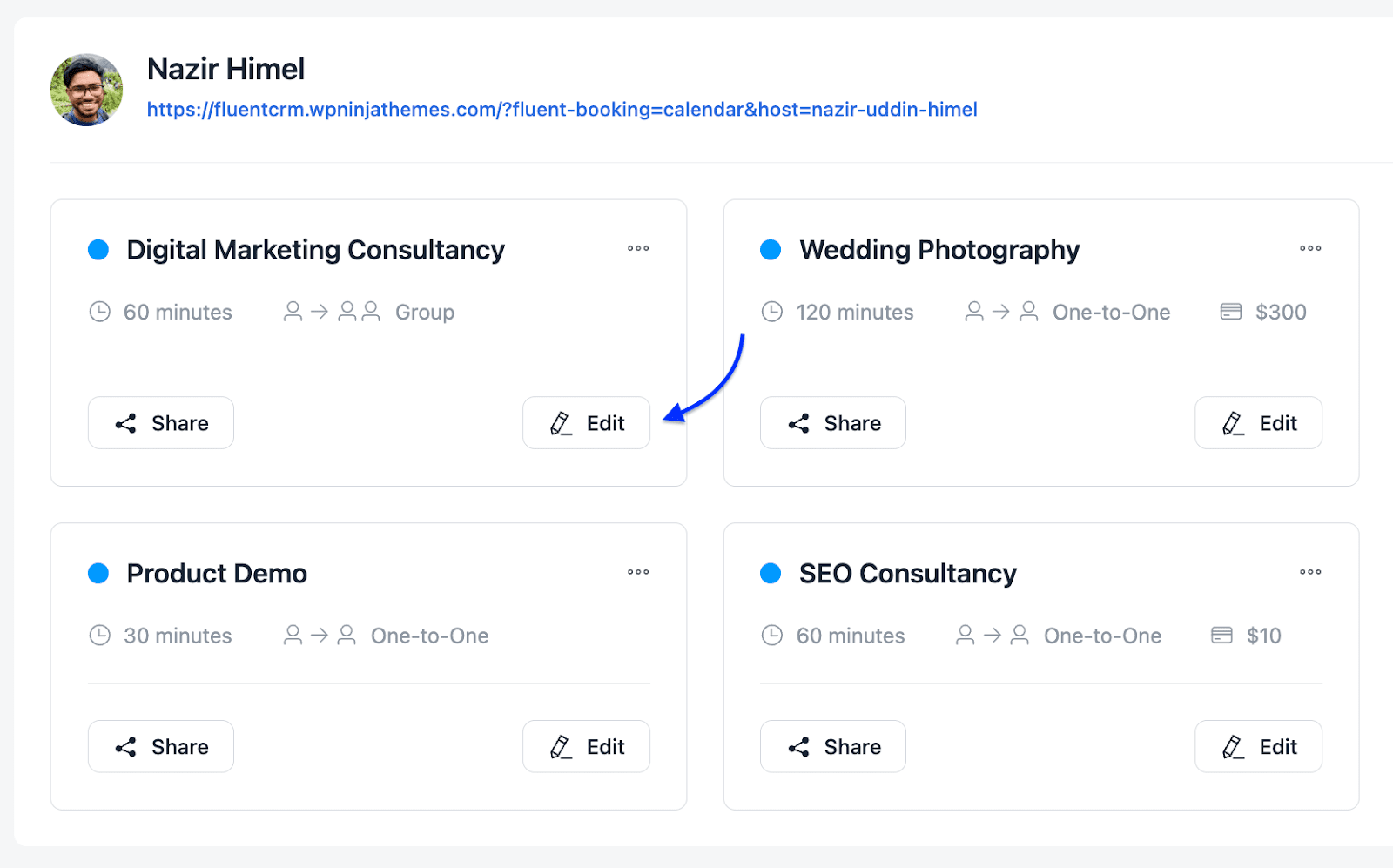The image size is (1393, 868).
Task: Share the Digital Marketing Consultancy event
Action: point(161,423)
